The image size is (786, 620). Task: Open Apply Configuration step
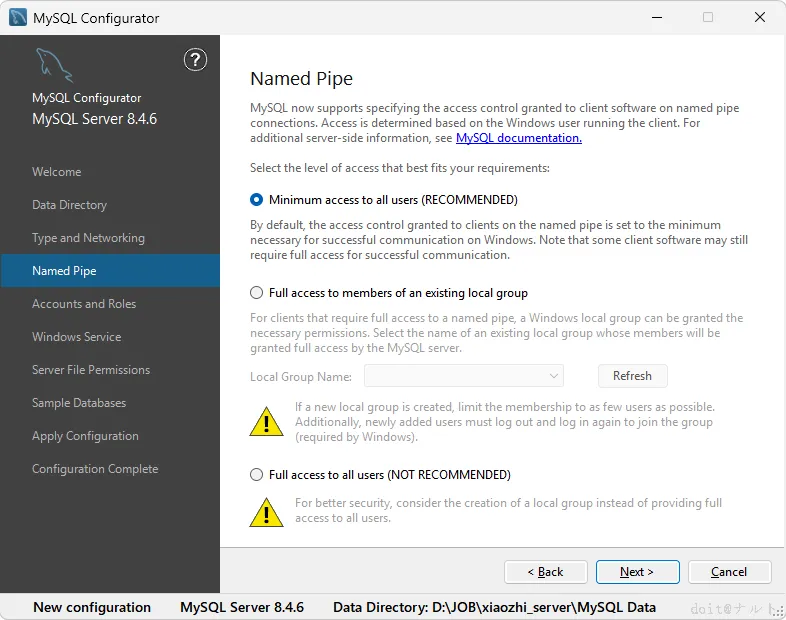click(85, 436)
